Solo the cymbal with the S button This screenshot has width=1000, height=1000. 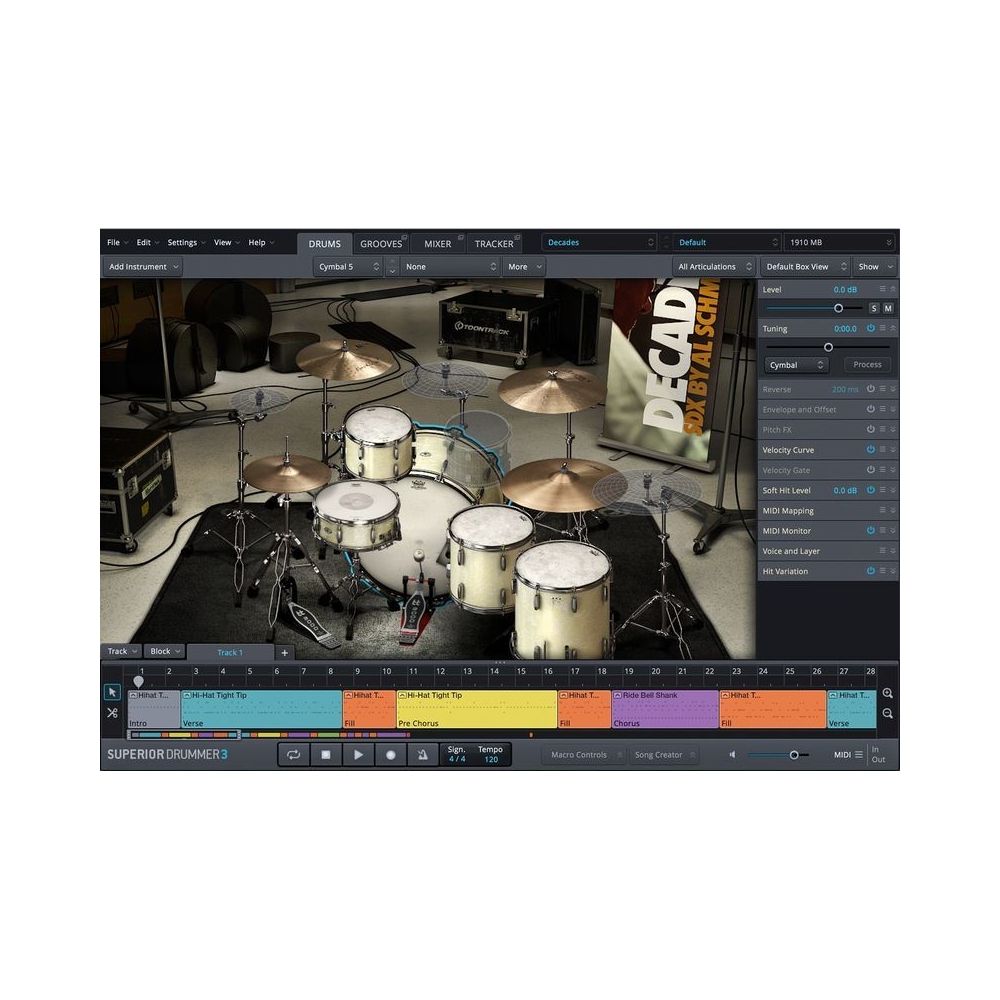coord(873,308)
